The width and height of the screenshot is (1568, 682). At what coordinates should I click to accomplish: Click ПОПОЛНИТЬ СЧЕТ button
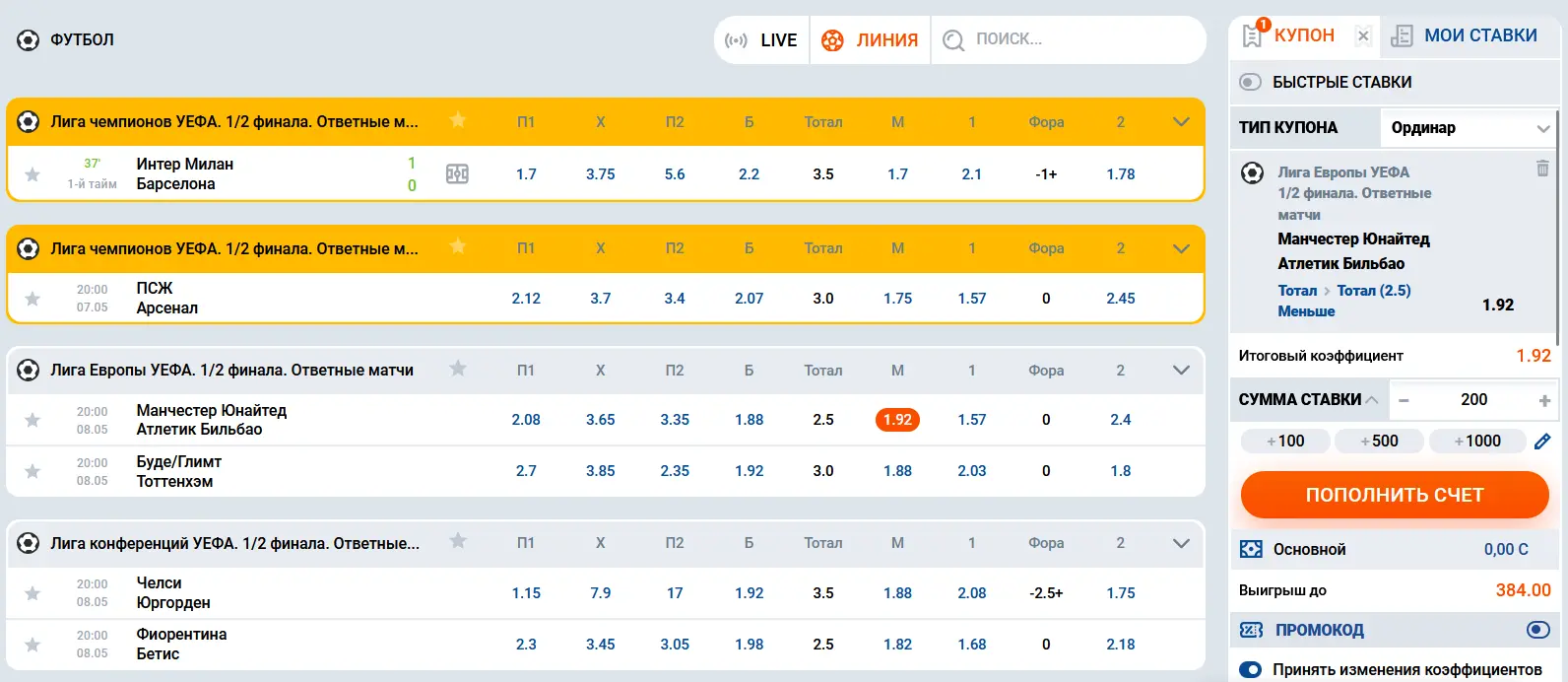click(1395, 495)
